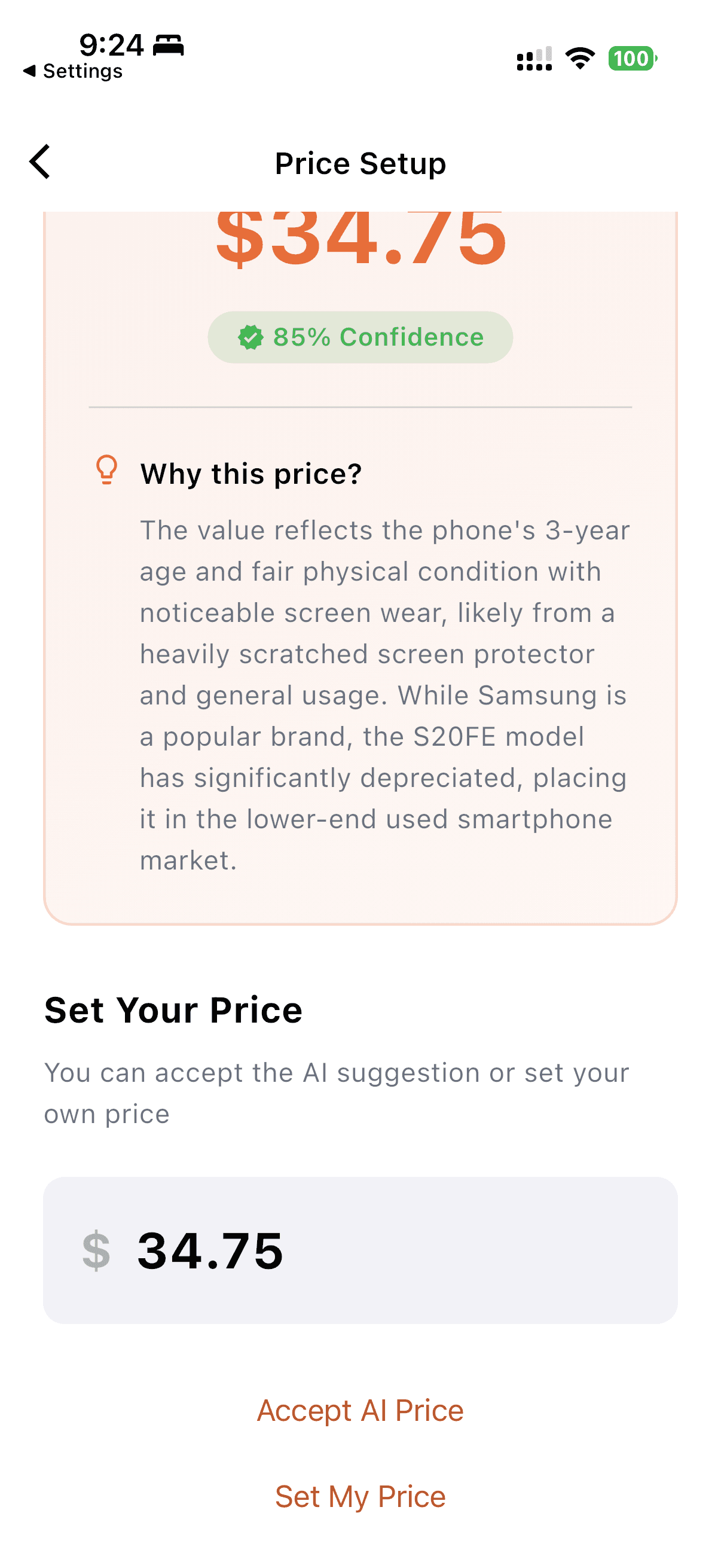Tap the Wi-Fi status icon

[x=581, y=59]
